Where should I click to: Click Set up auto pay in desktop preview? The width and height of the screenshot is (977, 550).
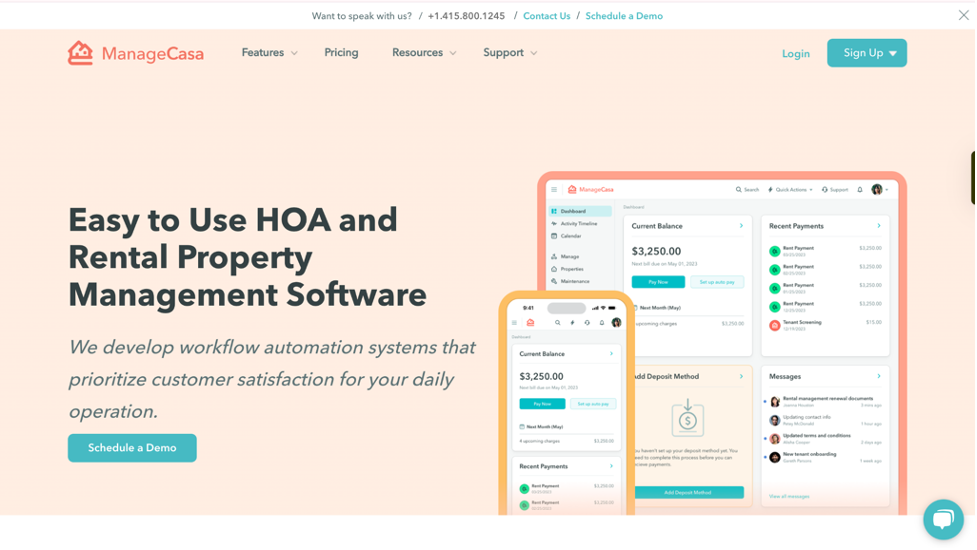(717, 282)
